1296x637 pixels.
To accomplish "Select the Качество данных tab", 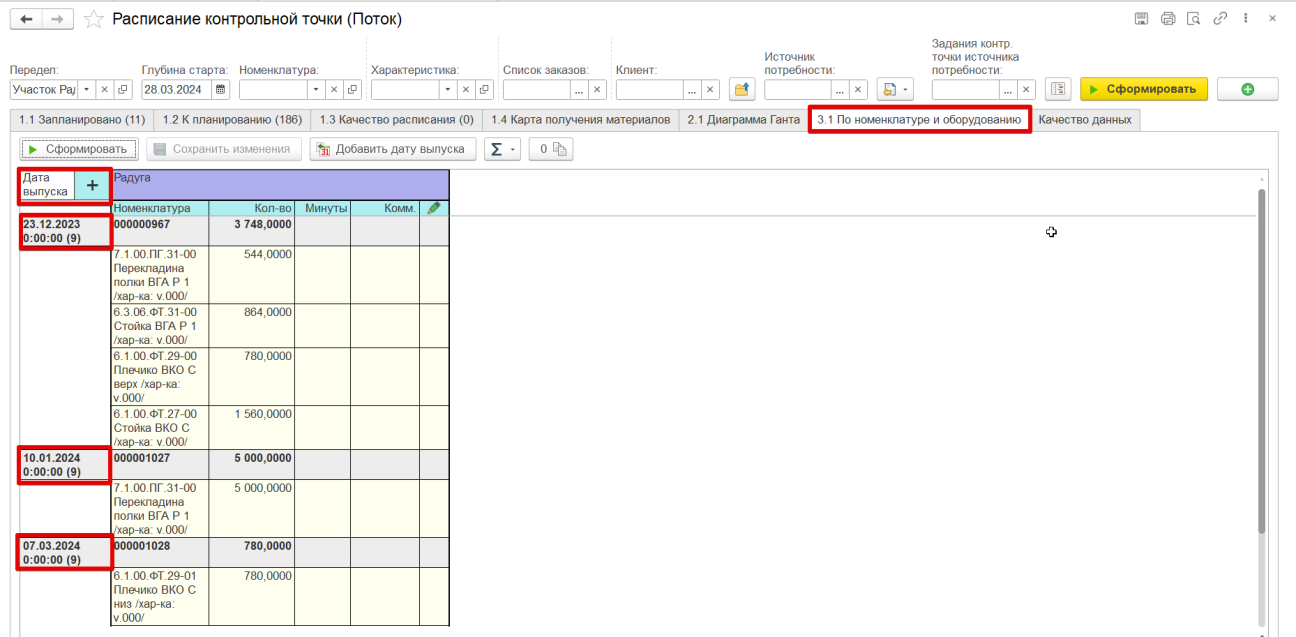I will click(x=1085, y=120).
